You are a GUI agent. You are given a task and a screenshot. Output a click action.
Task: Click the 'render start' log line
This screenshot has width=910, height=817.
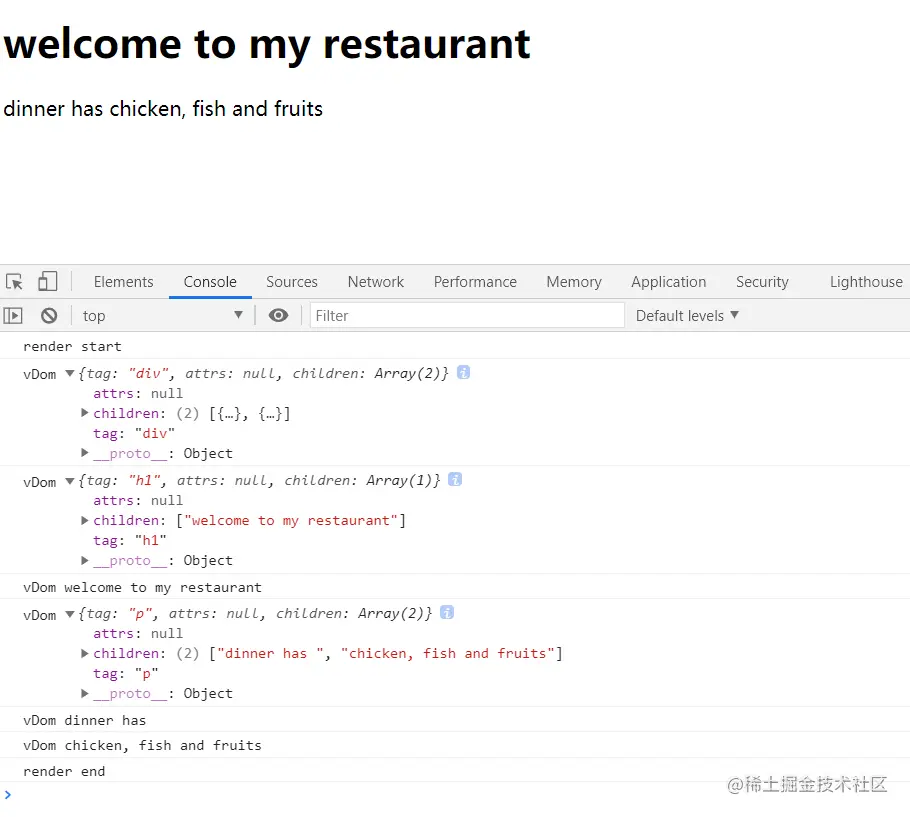click(72, 346)
